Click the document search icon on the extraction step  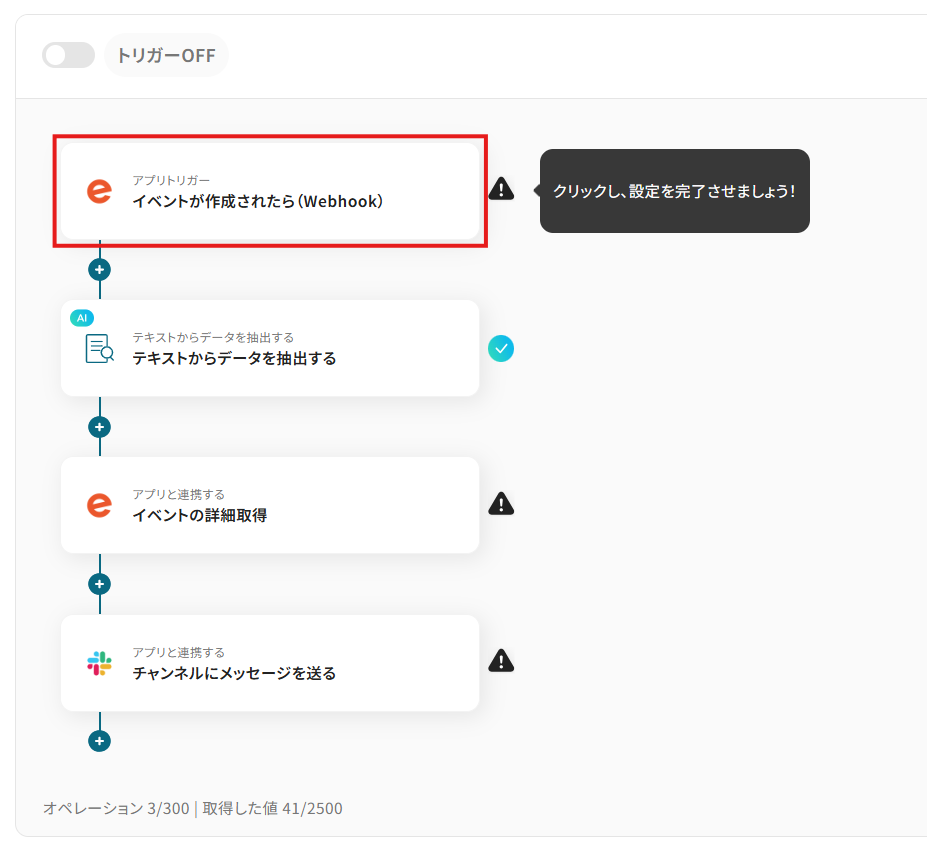[99, 348]
